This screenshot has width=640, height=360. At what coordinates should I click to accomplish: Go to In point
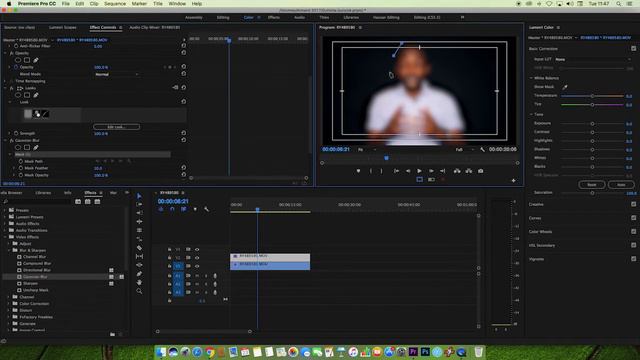(396, 171)
